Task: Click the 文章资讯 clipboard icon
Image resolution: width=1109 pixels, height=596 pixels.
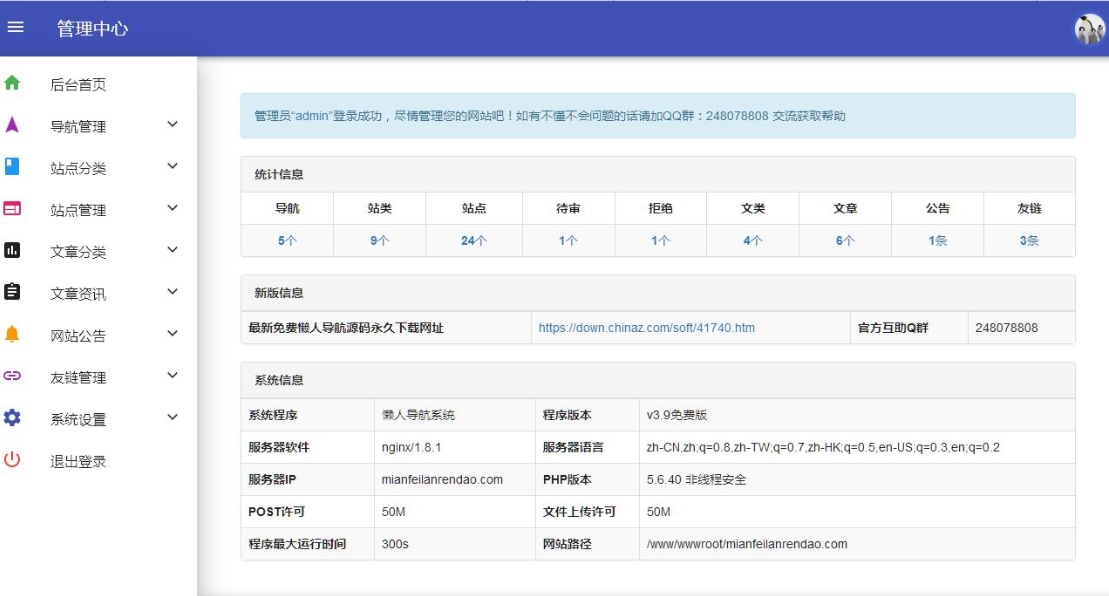Action: pos(12,292)
